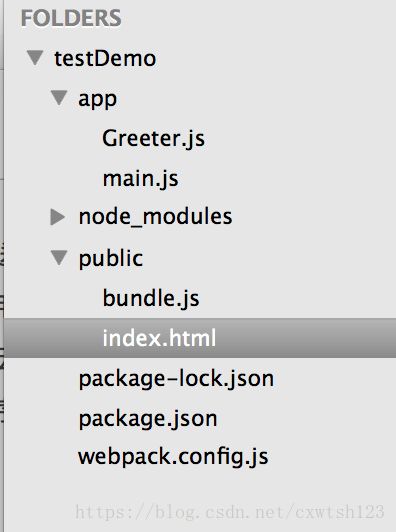Select the app folder label
396x532 pixels.
(98, 99)
